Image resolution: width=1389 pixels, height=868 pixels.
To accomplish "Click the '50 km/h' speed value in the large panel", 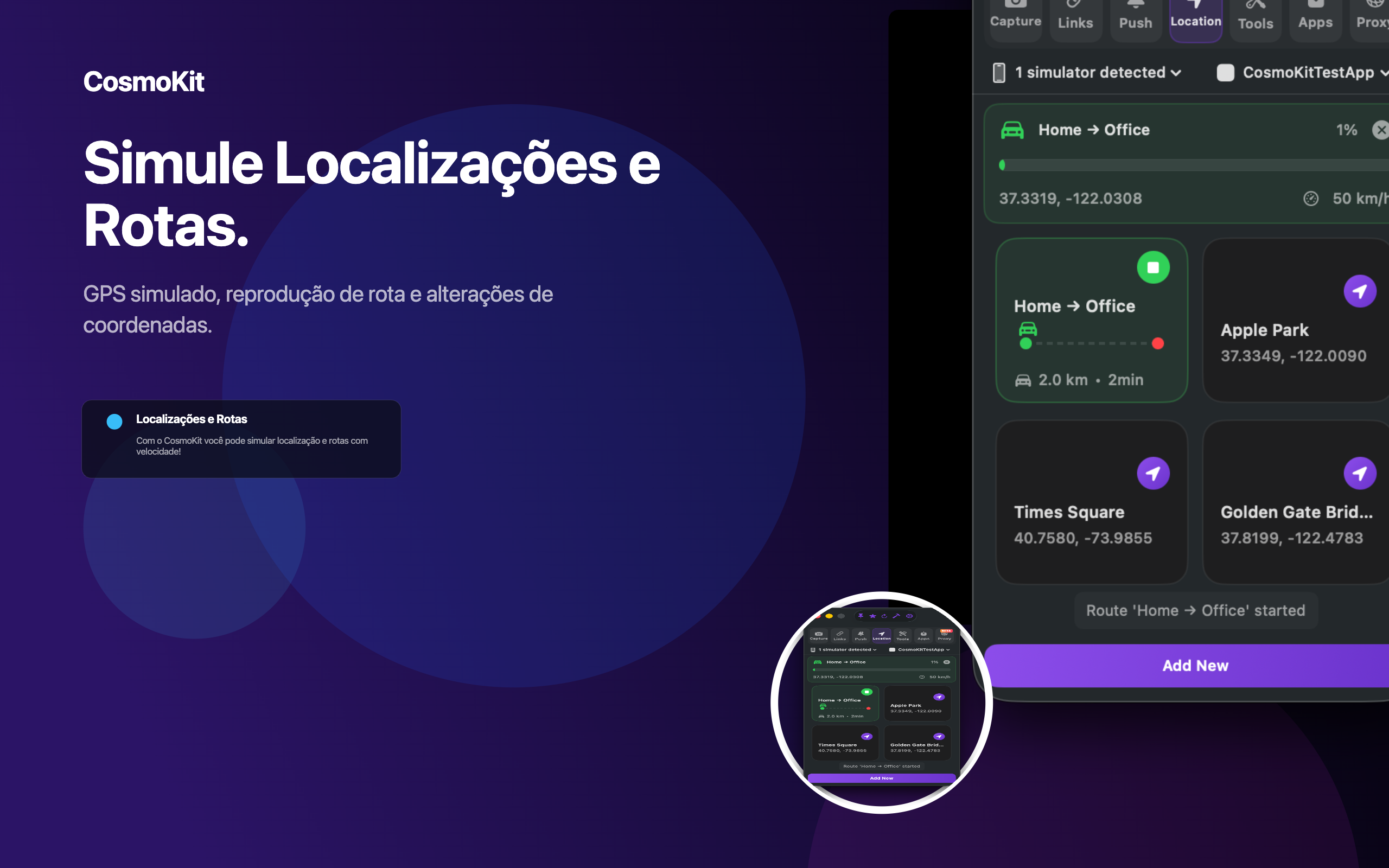I will pos(1360,199).
